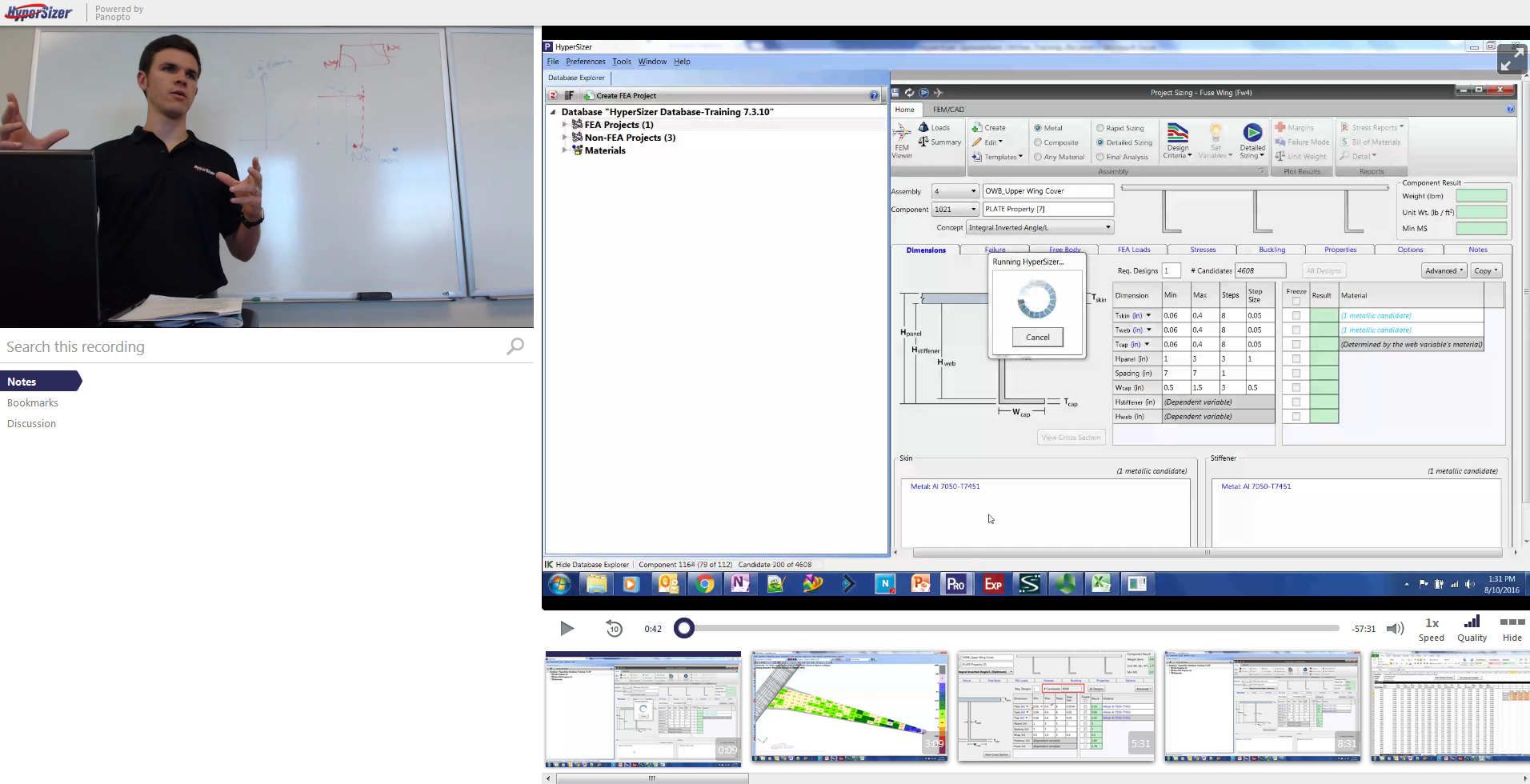Switch to the FEM/CAD ribbon tab

[948, 110]
